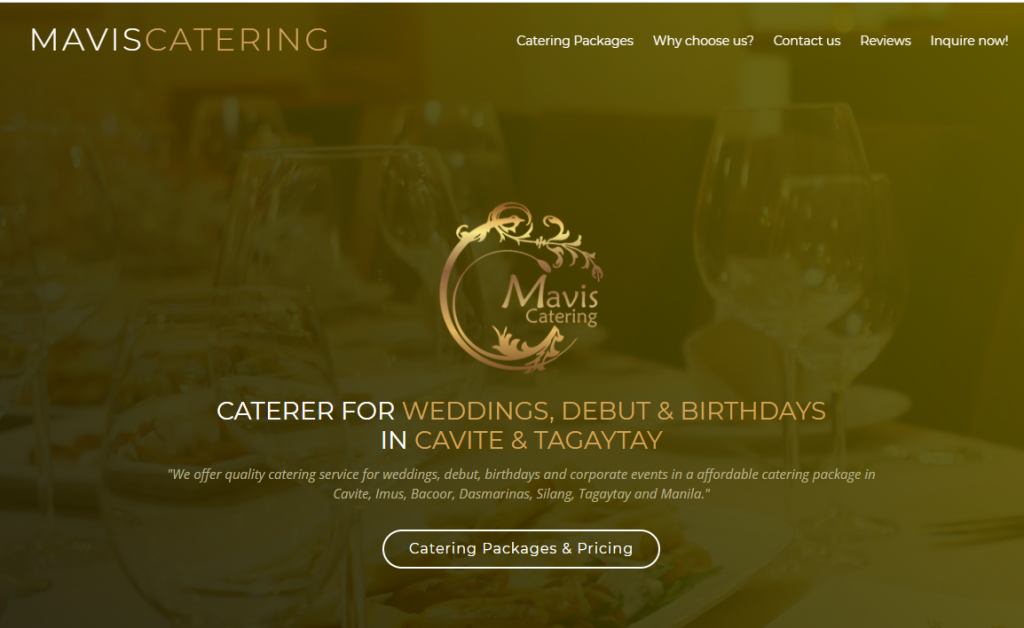The height and width of the screenshot is (628, 1024).
Task: Click the small Catering text inside emblem
Action: click(x=561, y=317)
